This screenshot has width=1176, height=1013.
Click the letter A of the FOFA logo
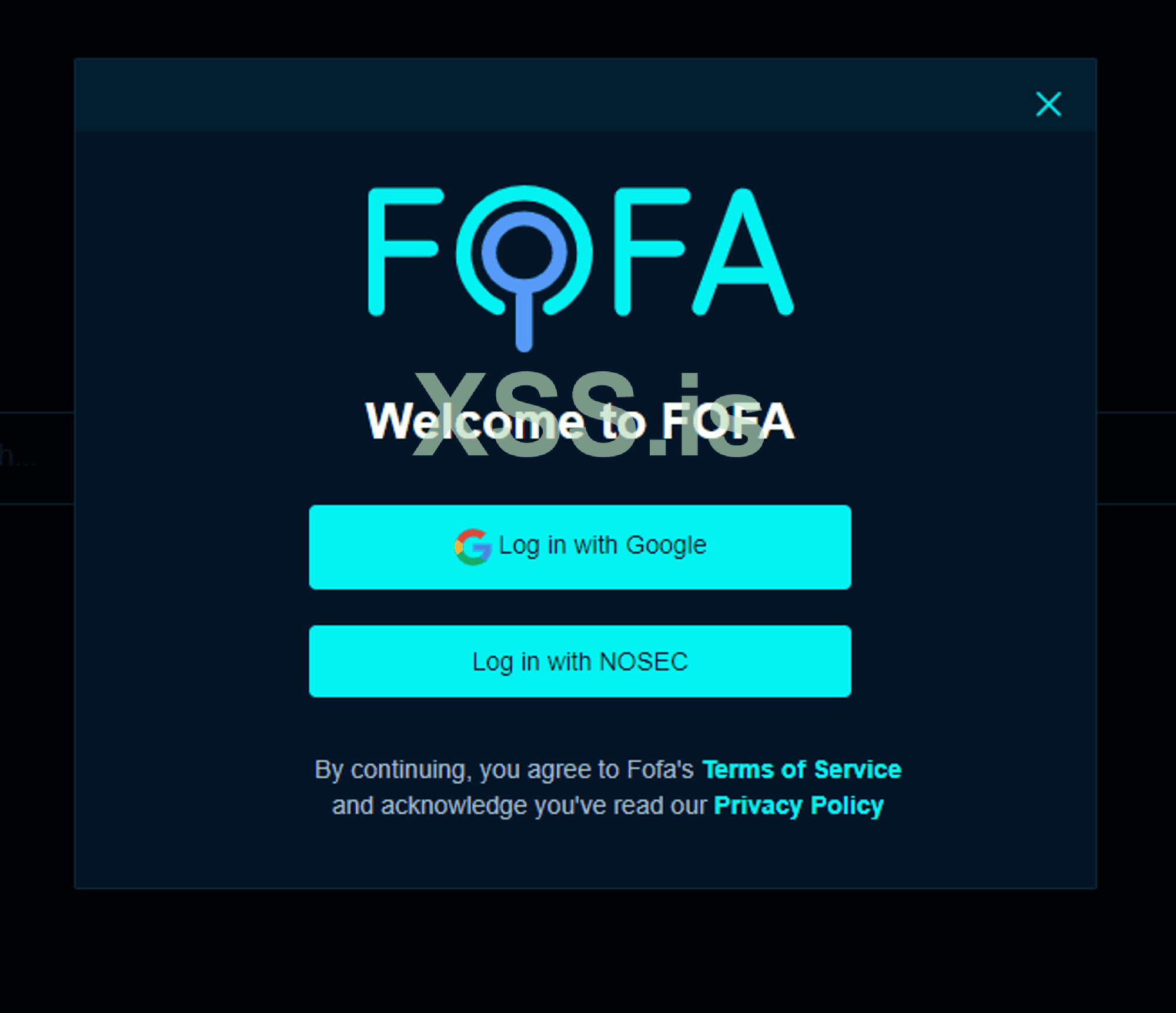(x=743, y=252)
